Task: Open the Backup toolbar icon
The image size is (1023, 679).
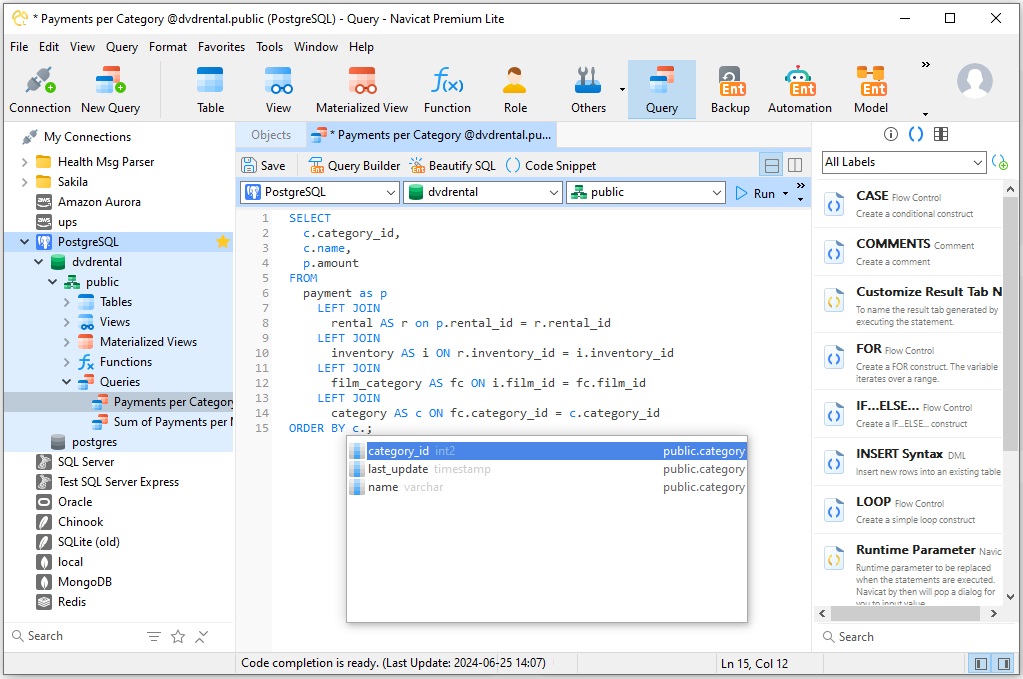Action: pyautogui.click(x=730, y=90)
